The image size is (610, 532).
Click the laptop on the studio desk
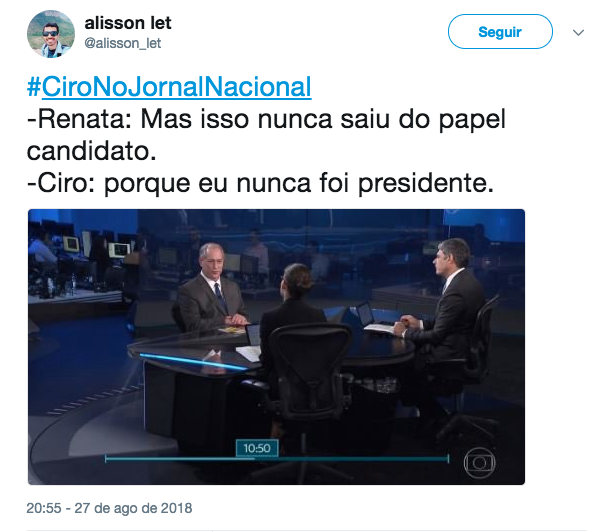coord(365,315)
